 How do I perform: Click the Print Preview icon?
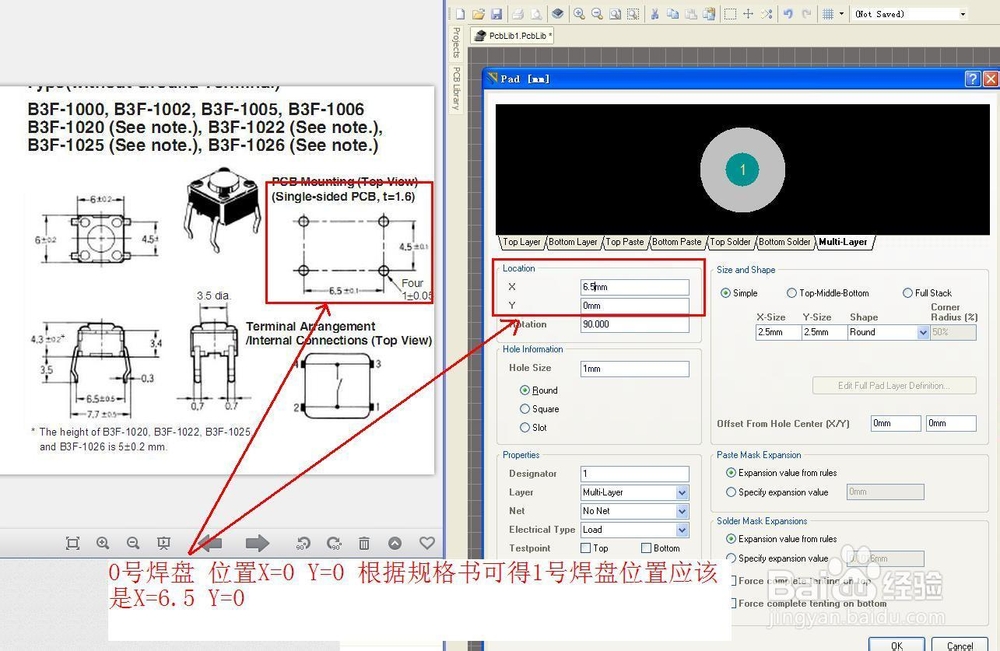536,14
